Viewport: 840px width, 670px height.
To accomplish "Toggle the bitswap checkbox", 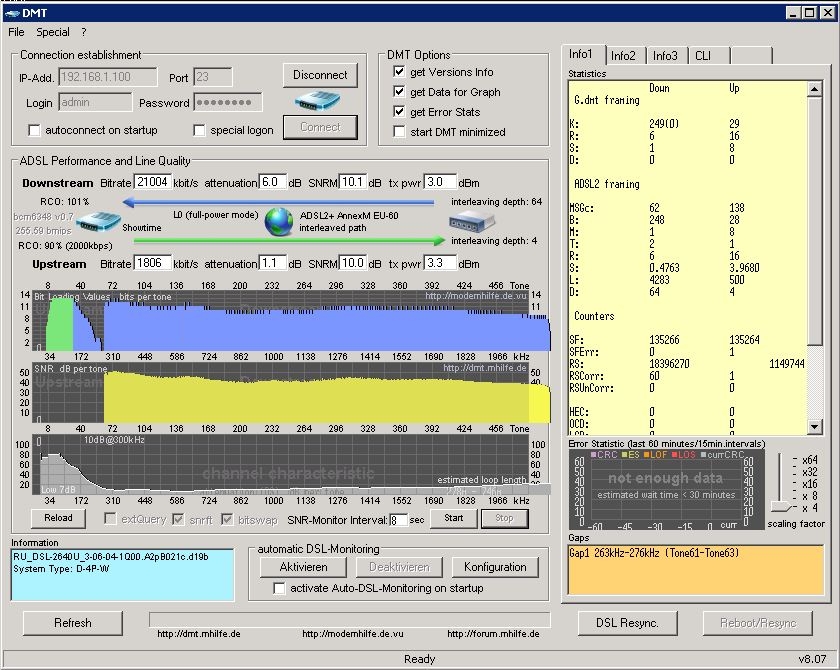I will (x=227, y=519).
